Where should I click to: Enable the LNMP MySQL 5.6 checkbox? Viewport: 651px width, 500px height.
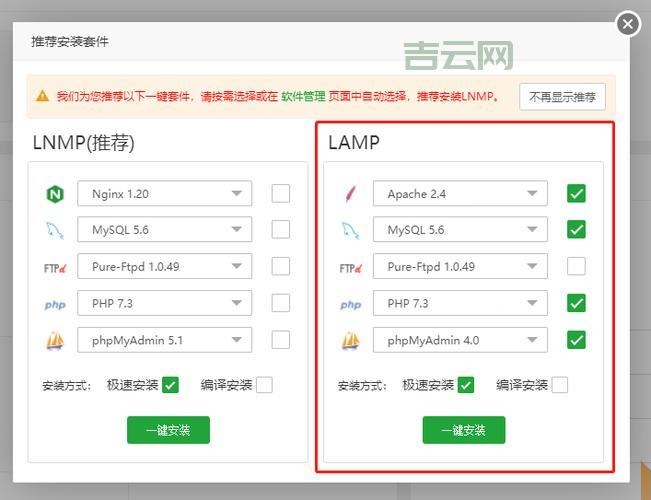pyautogui.click(x=281, y=230)
